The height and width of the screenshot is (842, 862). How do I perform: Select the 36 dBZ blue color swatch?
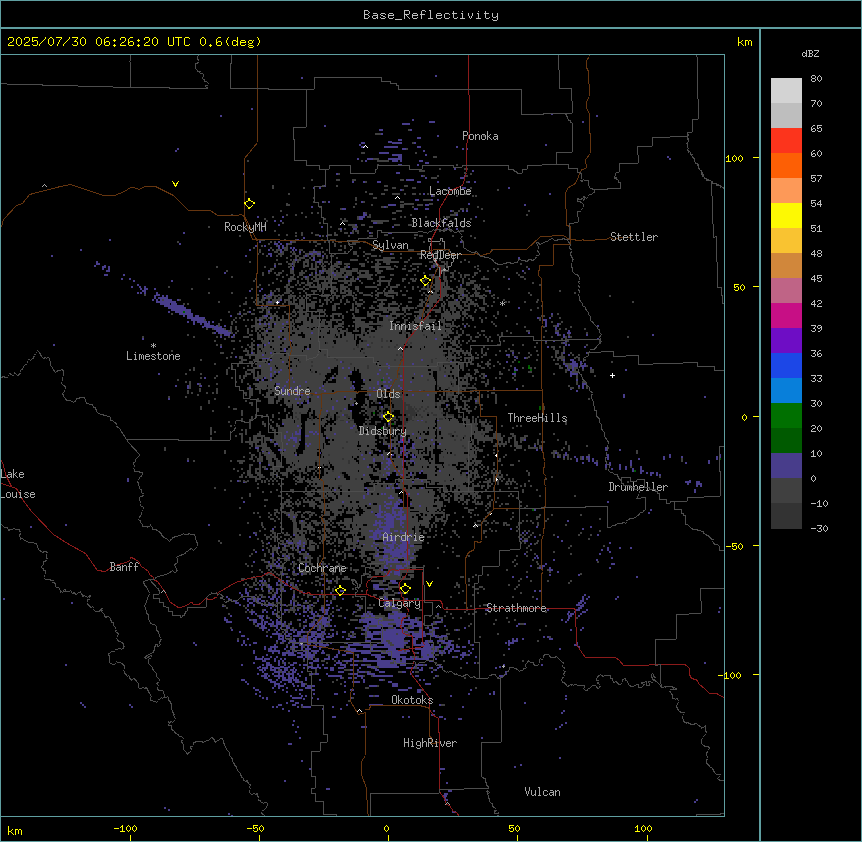tap(786, 365)
